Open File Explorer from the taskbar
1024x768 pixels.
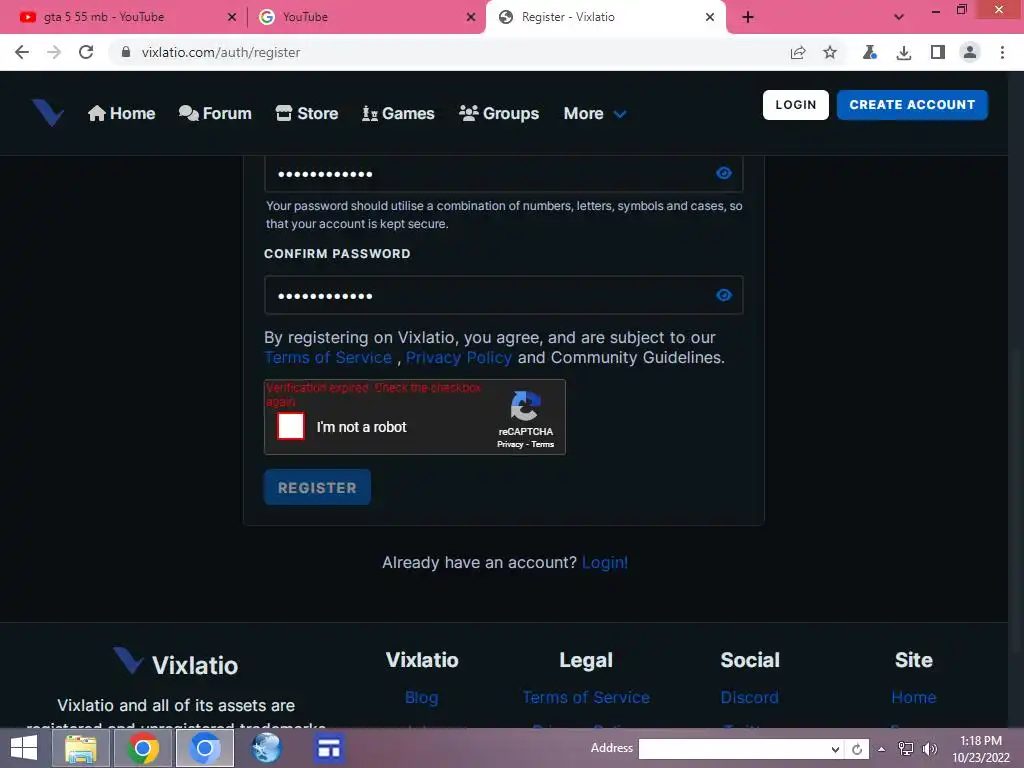80,748
